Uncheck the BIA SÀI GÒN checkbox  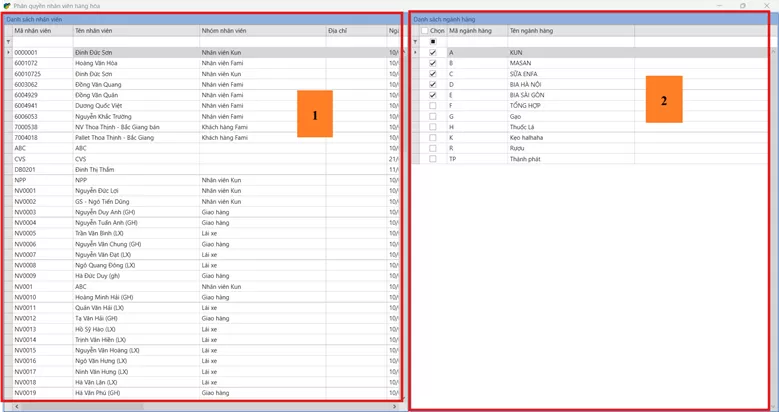[x=433, y=95]
